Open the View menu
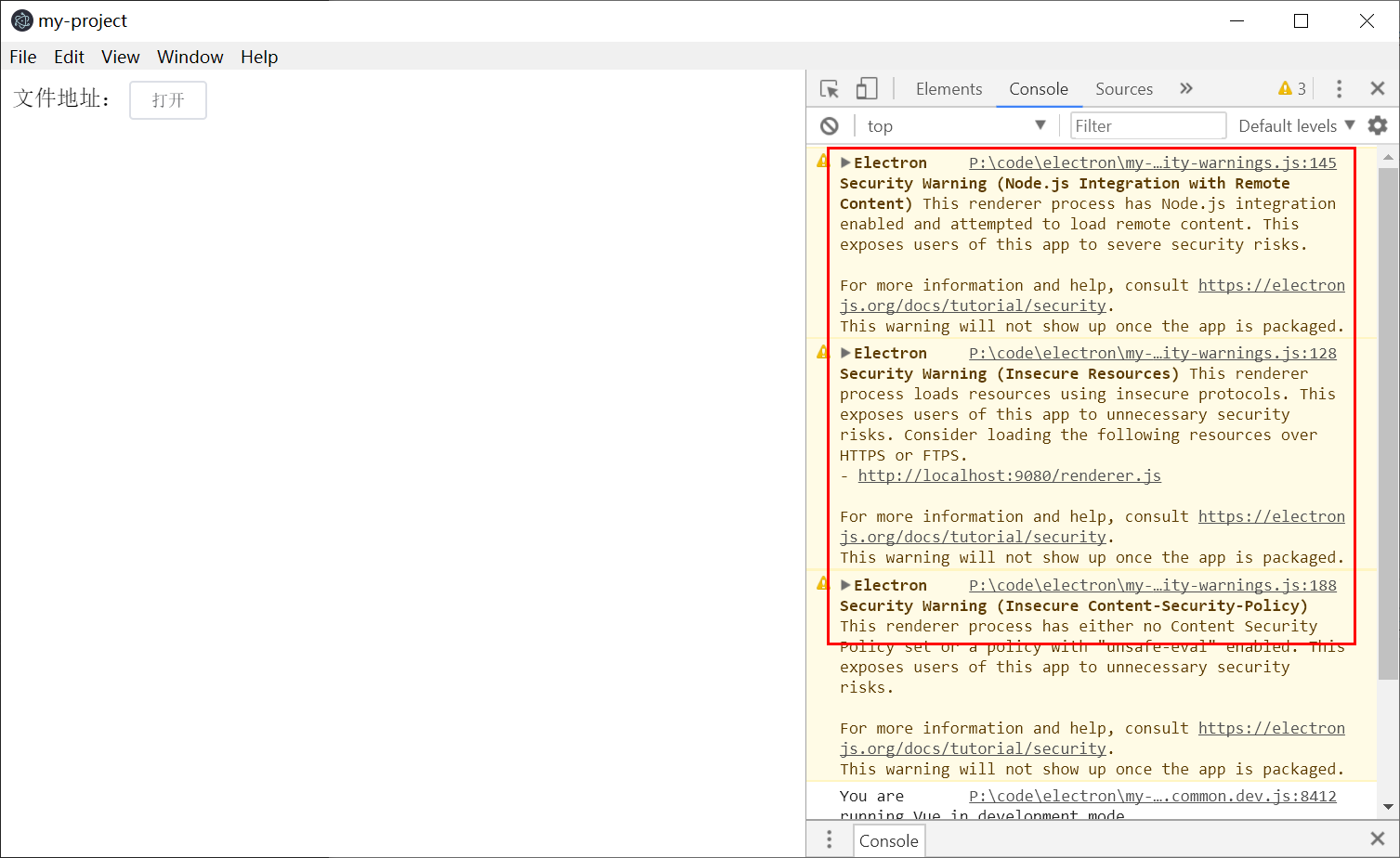 coord(121,57)
